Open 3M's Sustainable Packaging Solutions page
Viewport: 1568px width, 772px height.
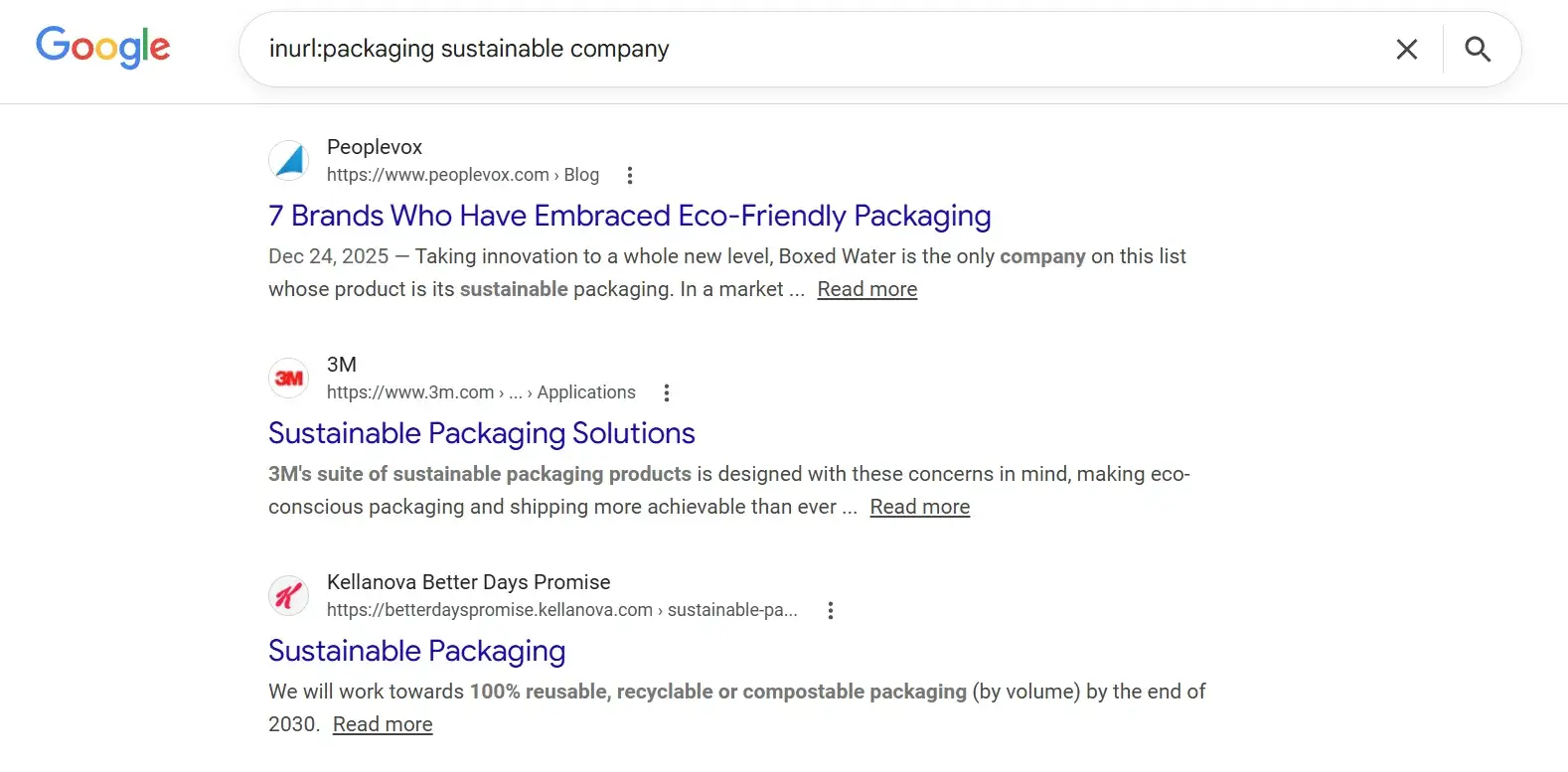tap(481, 433)
